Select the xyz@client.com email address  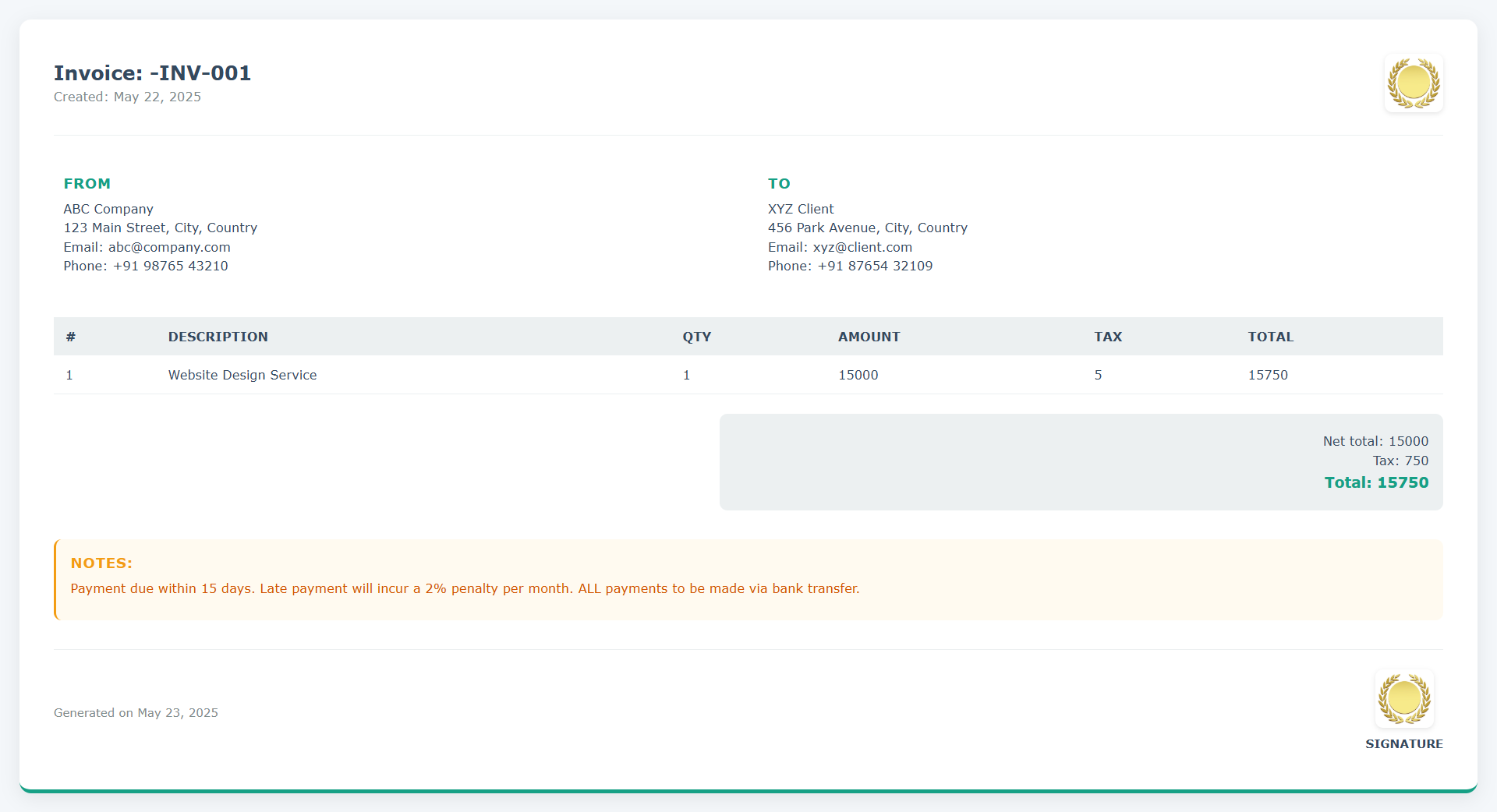tap(862, 247)
